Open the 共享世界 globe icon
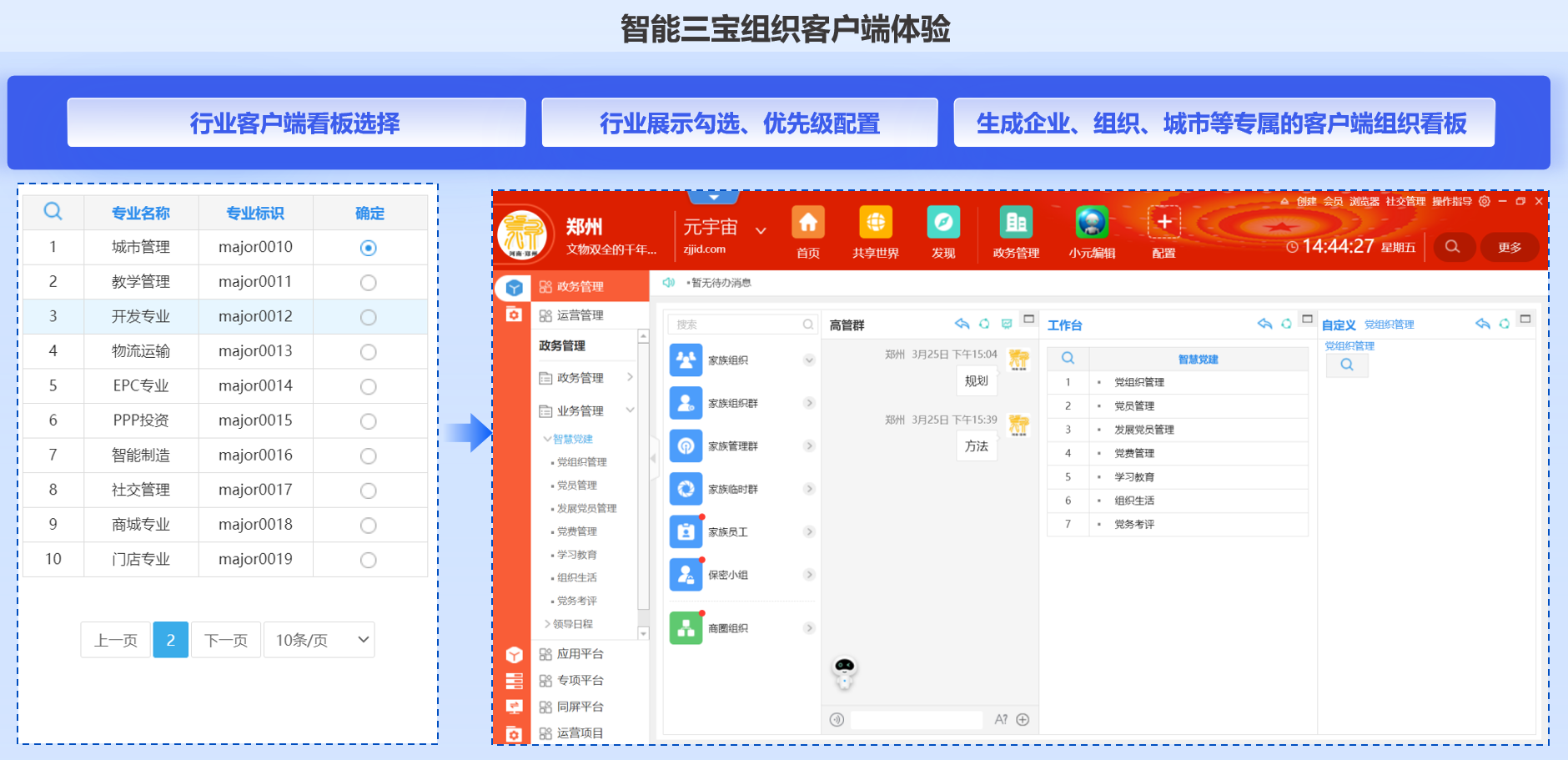The width and height of the screenshot is (1568, 760). point(875,224)
